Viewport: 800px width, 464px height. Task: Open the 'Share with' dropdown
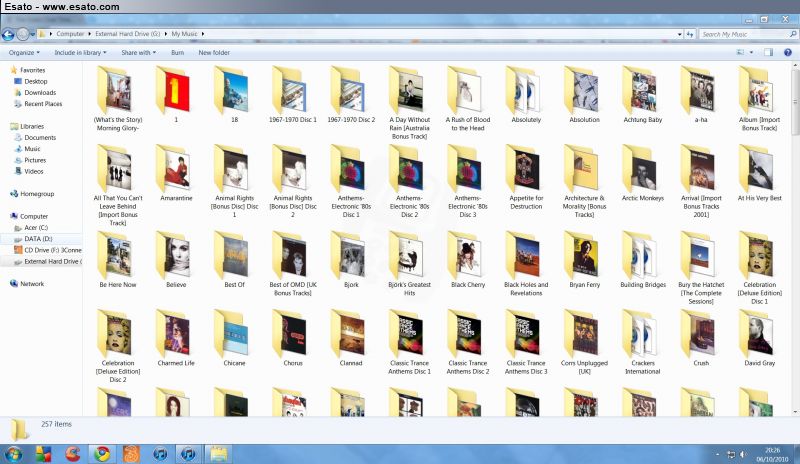coord(138,53)
